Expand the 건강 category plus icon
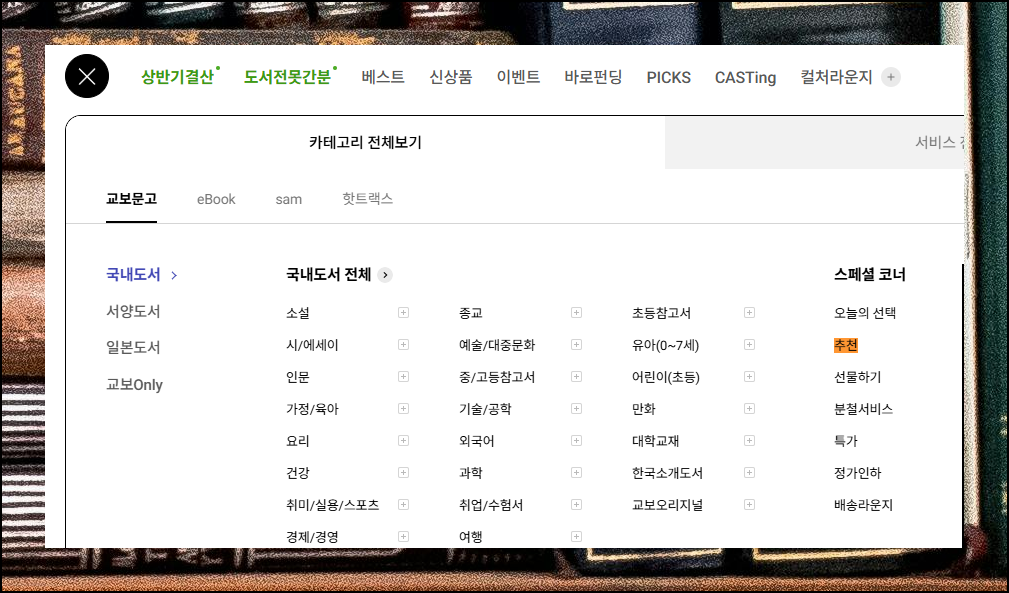 (403, 473)
